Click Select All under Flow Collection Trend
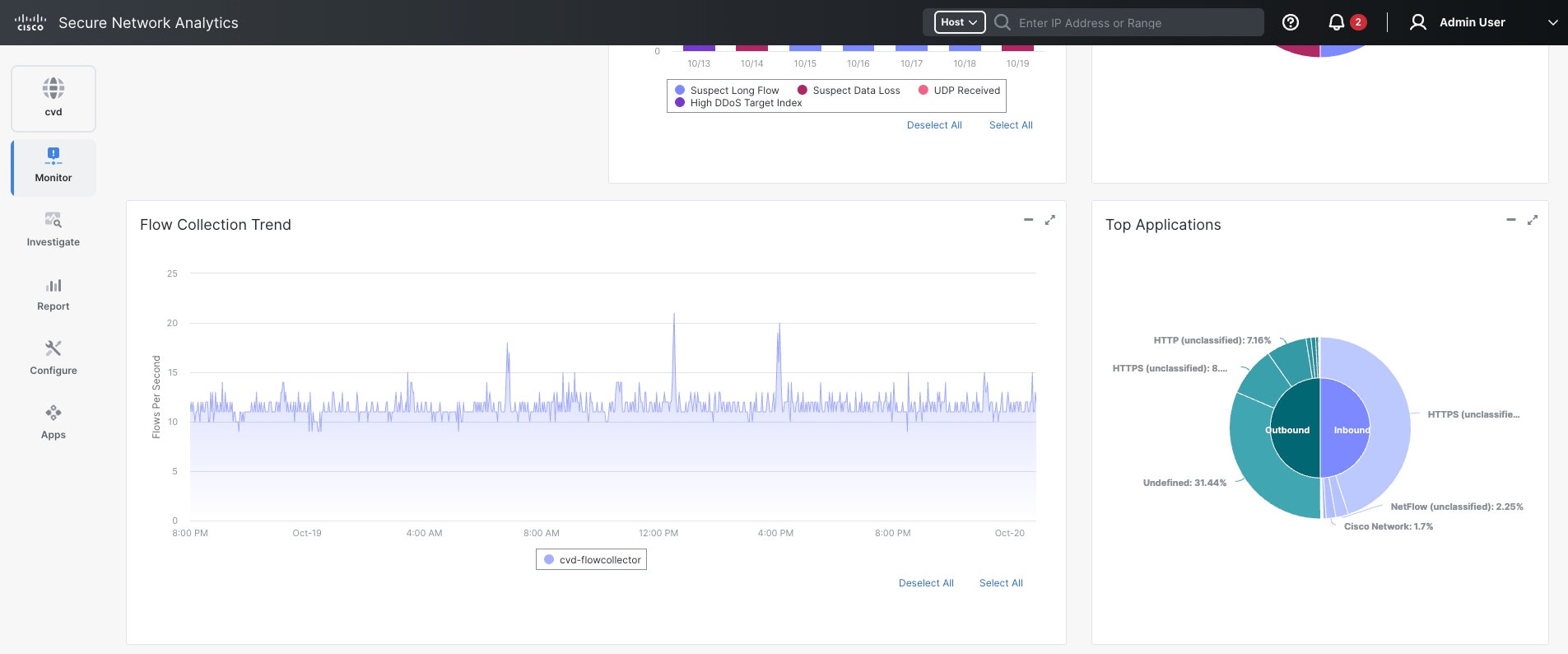Screen dimensions: 1568x654 click(1001, 583)
